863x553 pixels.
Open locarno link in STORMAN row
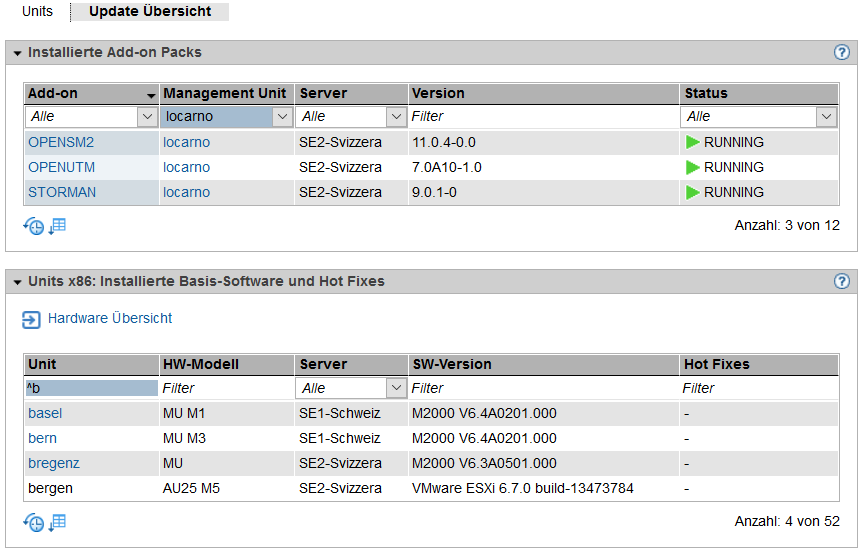[187, 193]
